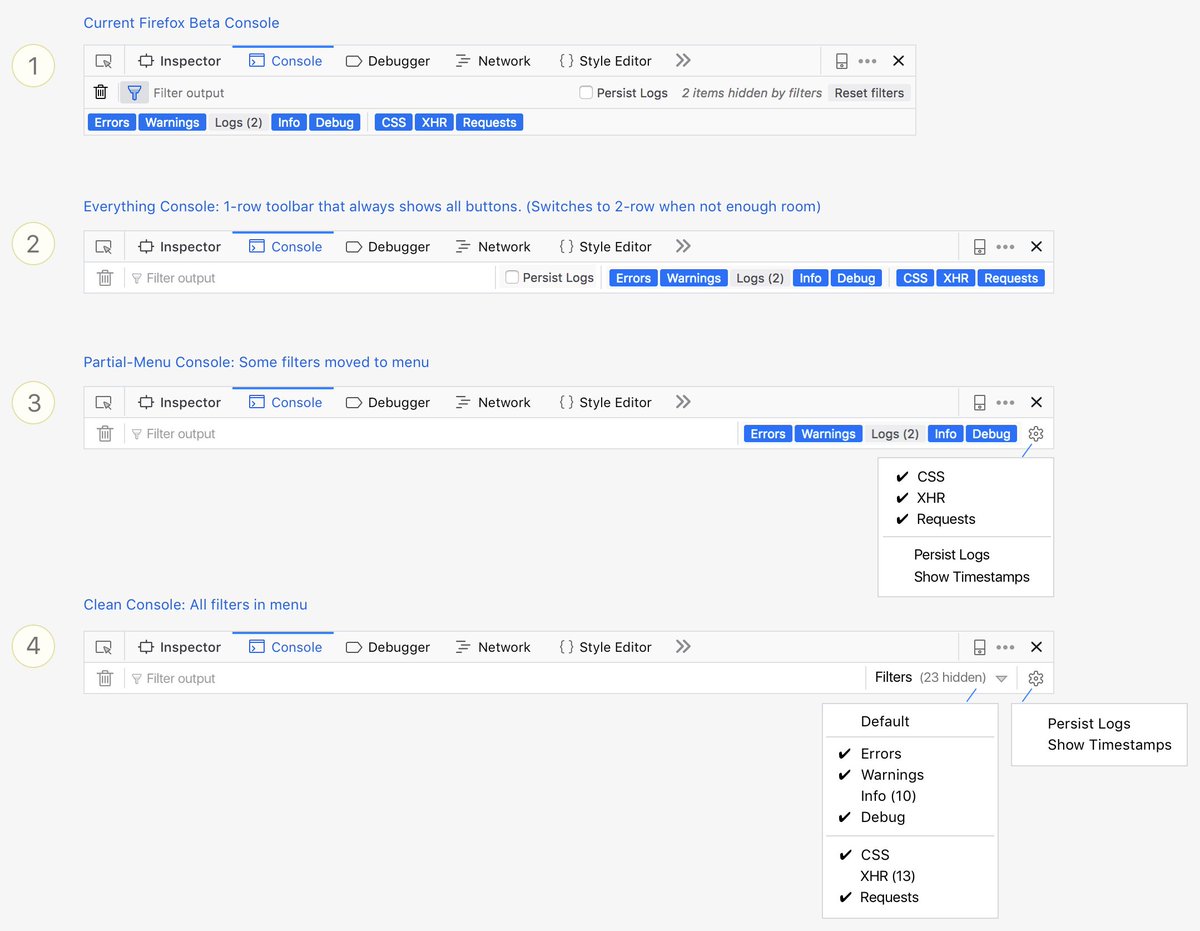Enable XHR (13) in Filters menu
Screen dimensions: 1200x931
click(x=888, y=876)
